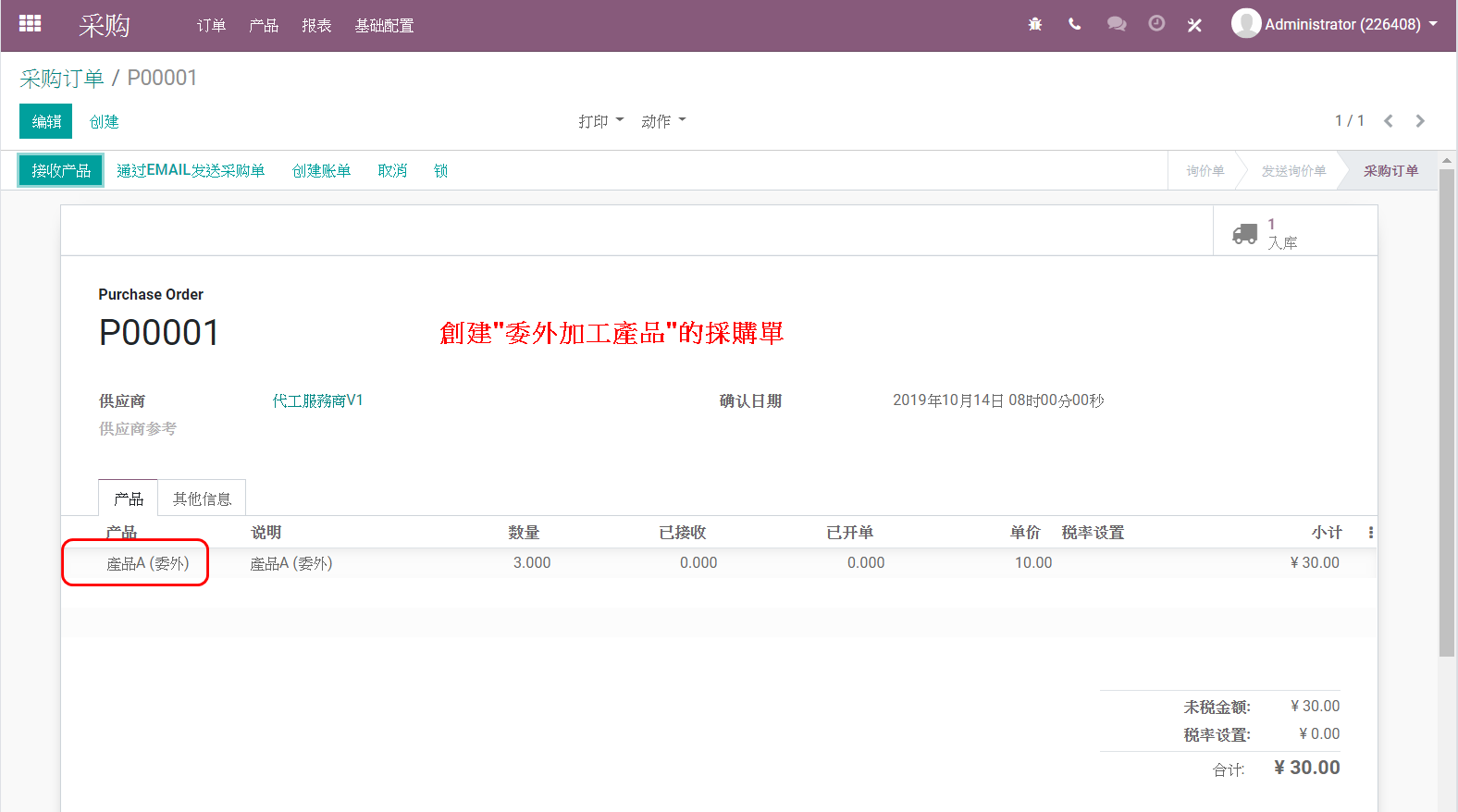Image resolution: width=1458 pixels, height=812 pixels.
Task: Select the 发送询价单 status stage
Action: coord(1293,171)
